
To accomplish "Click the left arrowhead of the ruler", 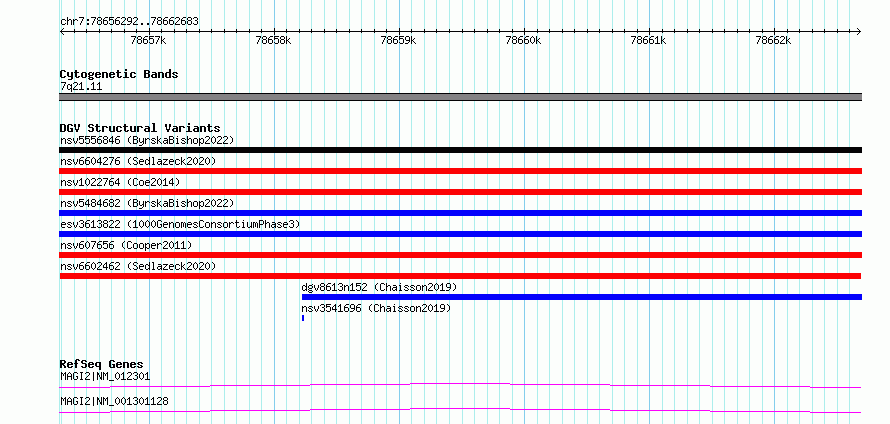I will pos(62,31).
